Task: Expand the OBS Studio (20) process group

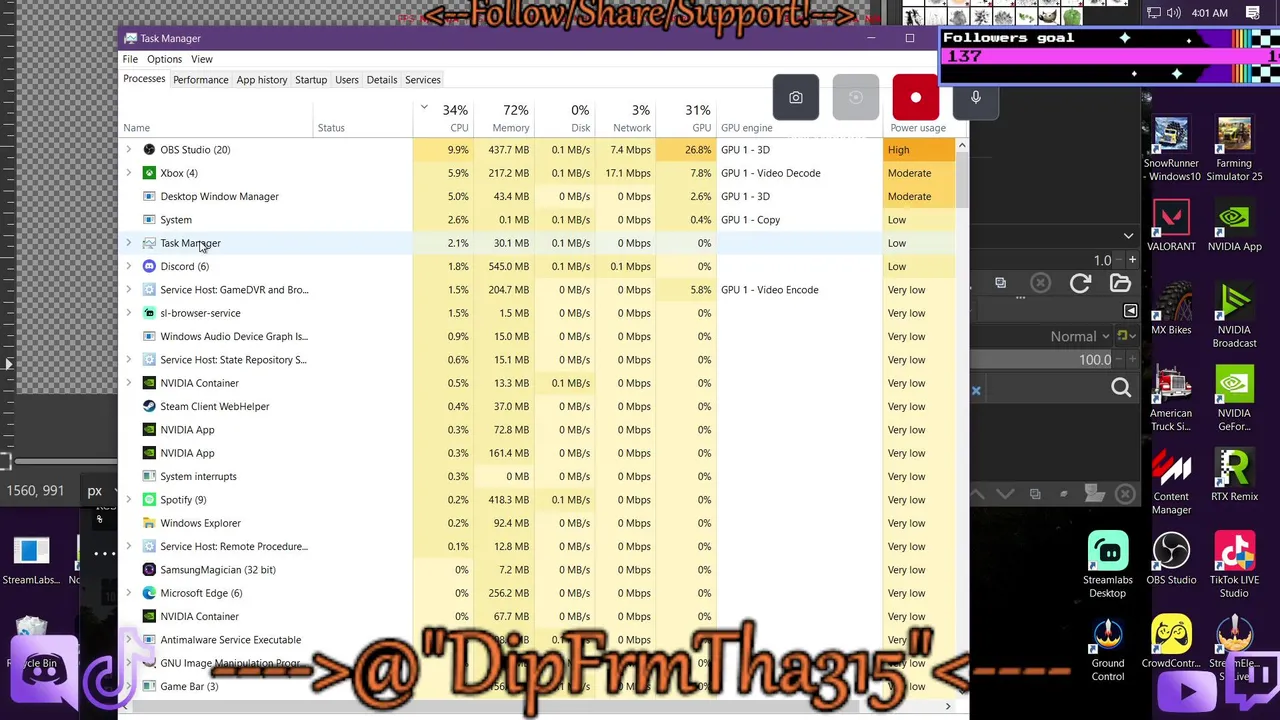Action: click(128, 150)
